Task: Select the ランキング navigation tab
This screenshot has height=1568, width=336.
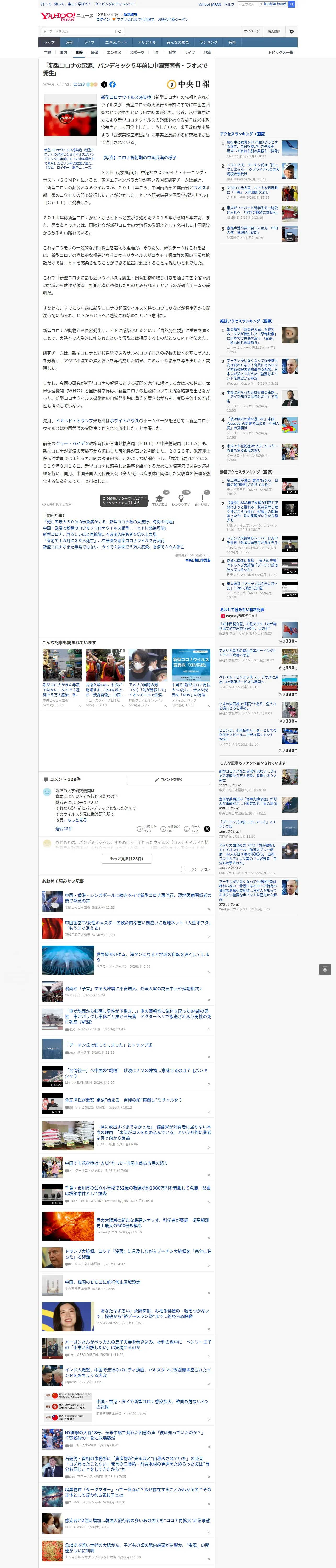Action: (209, 42)
